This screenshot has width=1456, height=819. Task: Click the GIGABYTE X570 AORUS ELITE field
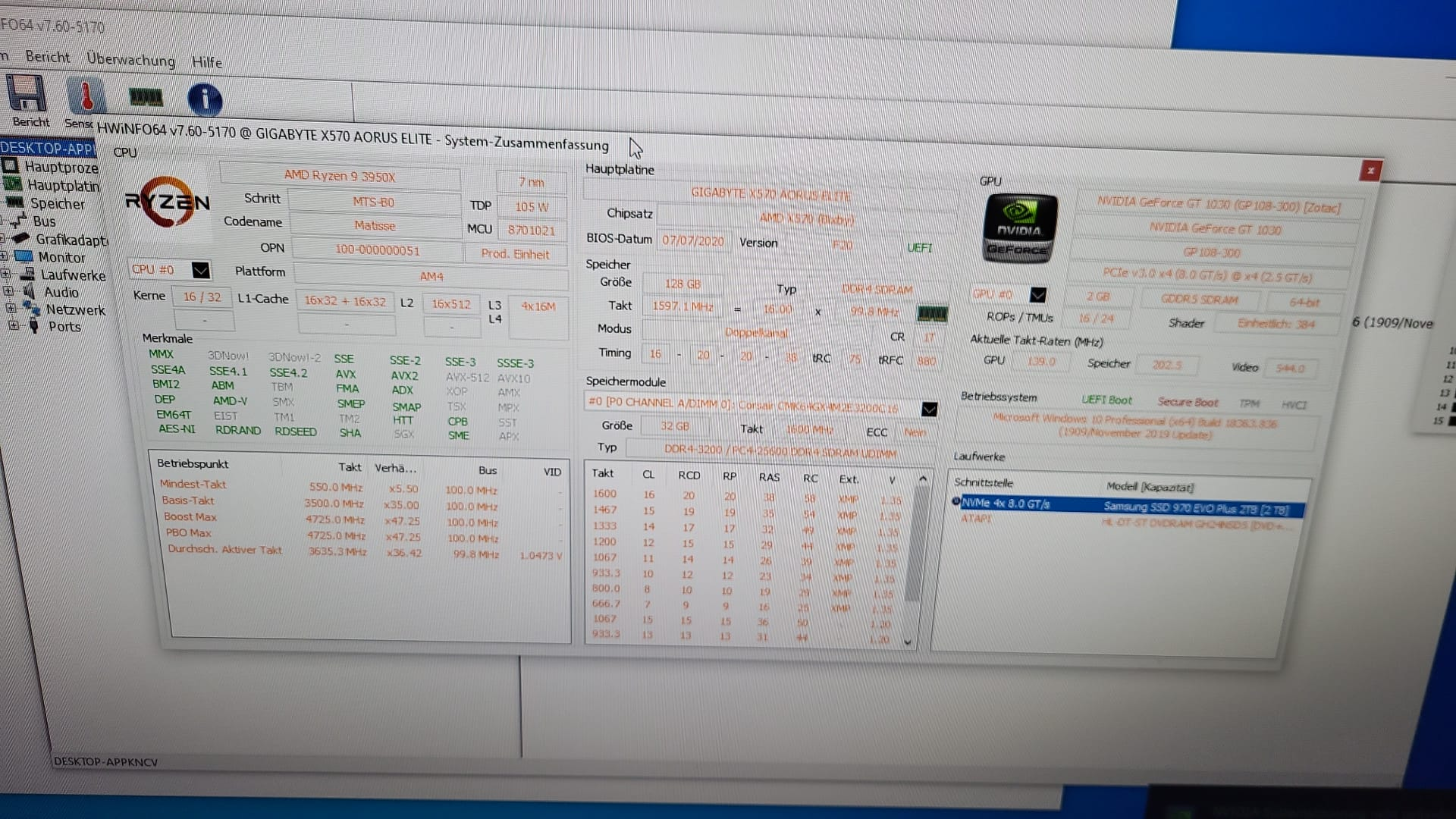tap(771, 194)
